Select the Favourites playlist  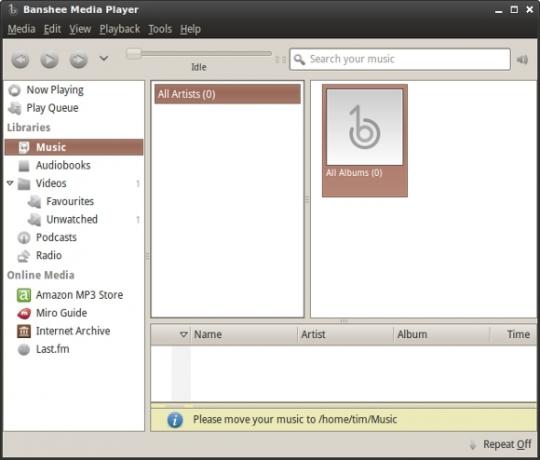[x=74, y=201]
